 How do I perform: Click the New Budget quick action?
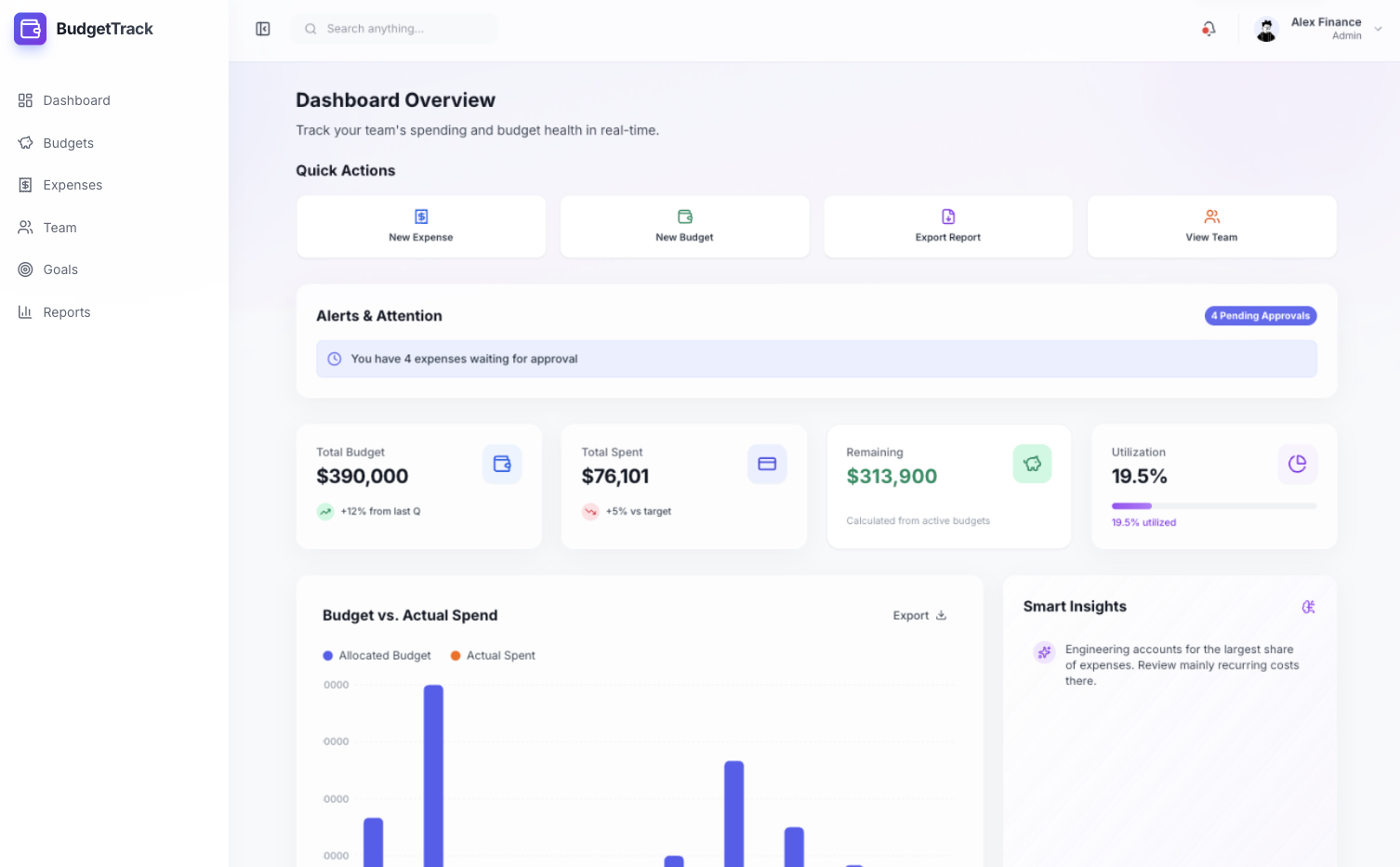click(x=685, y=227)
